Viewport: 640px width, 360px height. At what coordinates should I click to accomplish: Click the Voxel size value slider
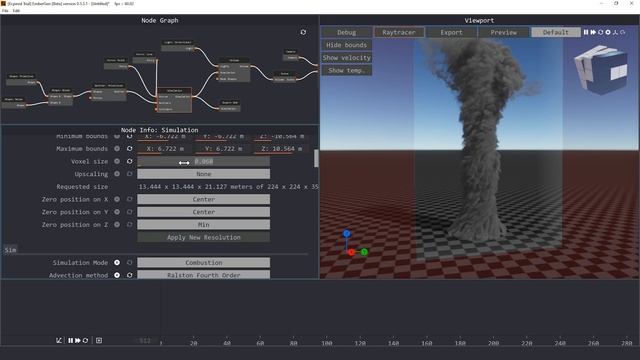(x=203, y=161)
